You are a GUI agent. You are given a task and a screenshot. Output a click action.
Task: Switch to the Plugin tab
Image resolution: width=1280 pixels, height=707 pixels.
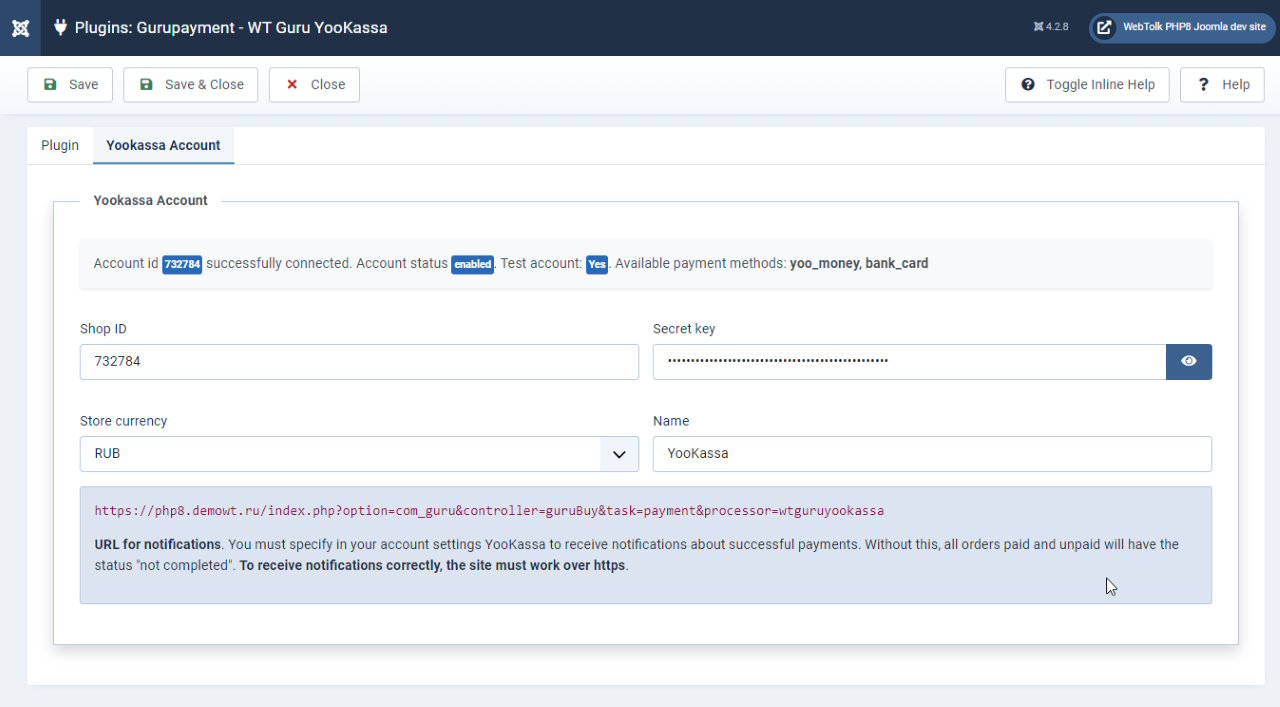click(60, 146)
